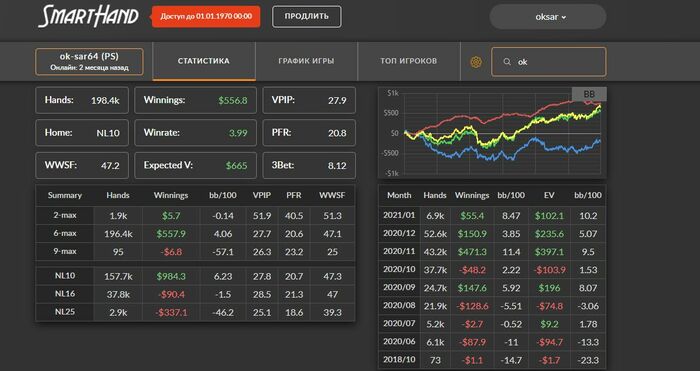Click the $235.6 EV for 2020/12
The height and width of the screenshot is (371, 700).
549,234
